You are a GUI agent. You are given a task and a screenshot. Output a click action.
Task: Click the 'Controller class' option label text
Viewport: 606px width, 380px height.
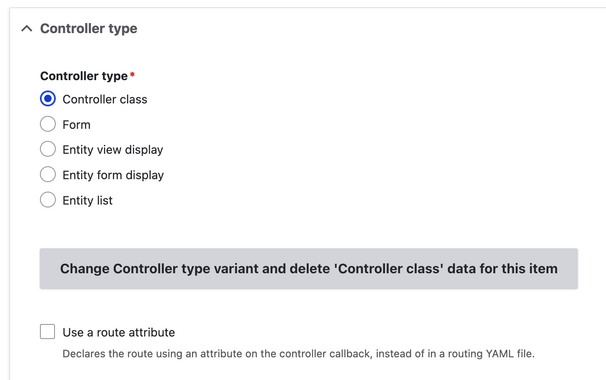(105, 99)
